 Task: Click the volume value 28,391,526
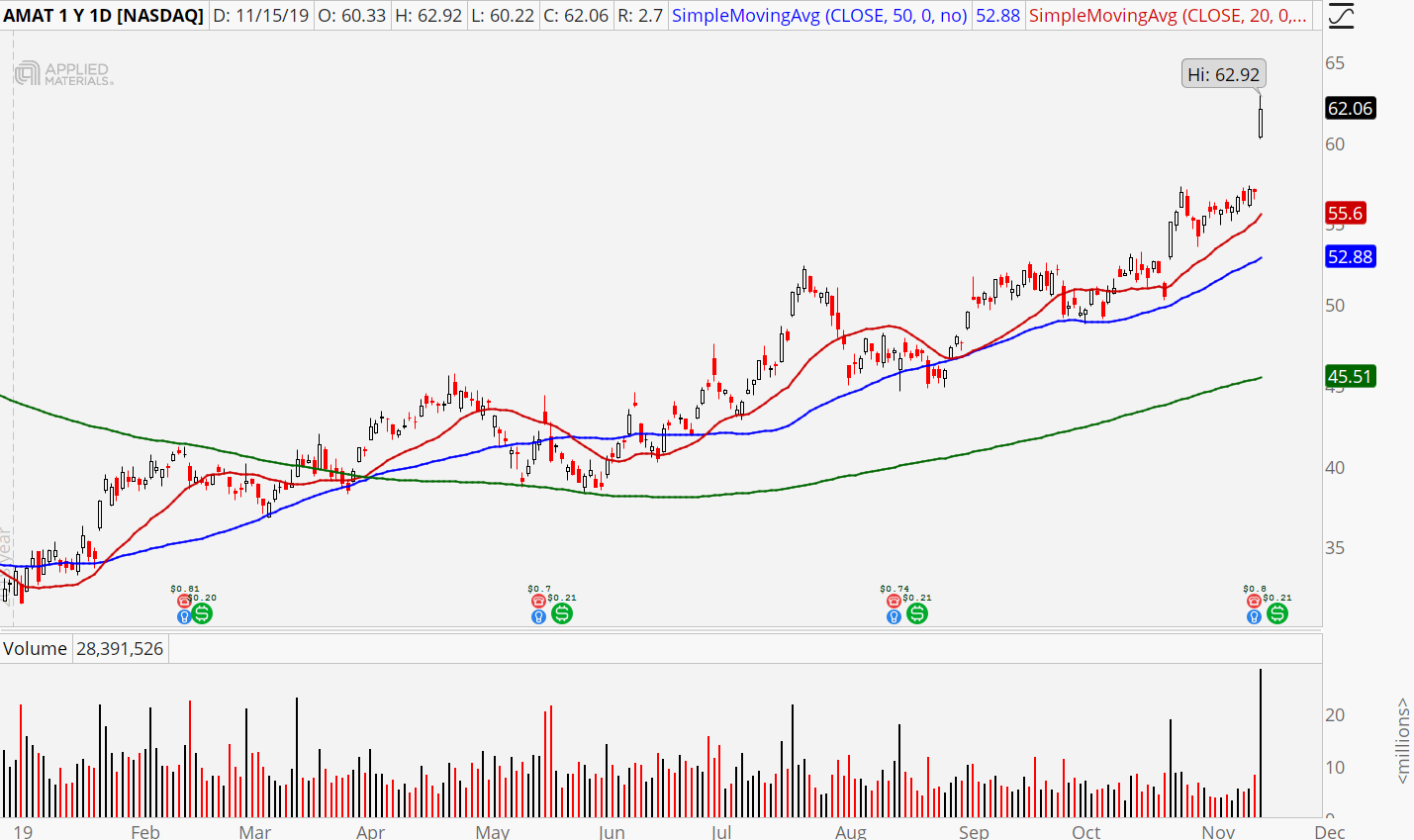[x=120, y=649]
